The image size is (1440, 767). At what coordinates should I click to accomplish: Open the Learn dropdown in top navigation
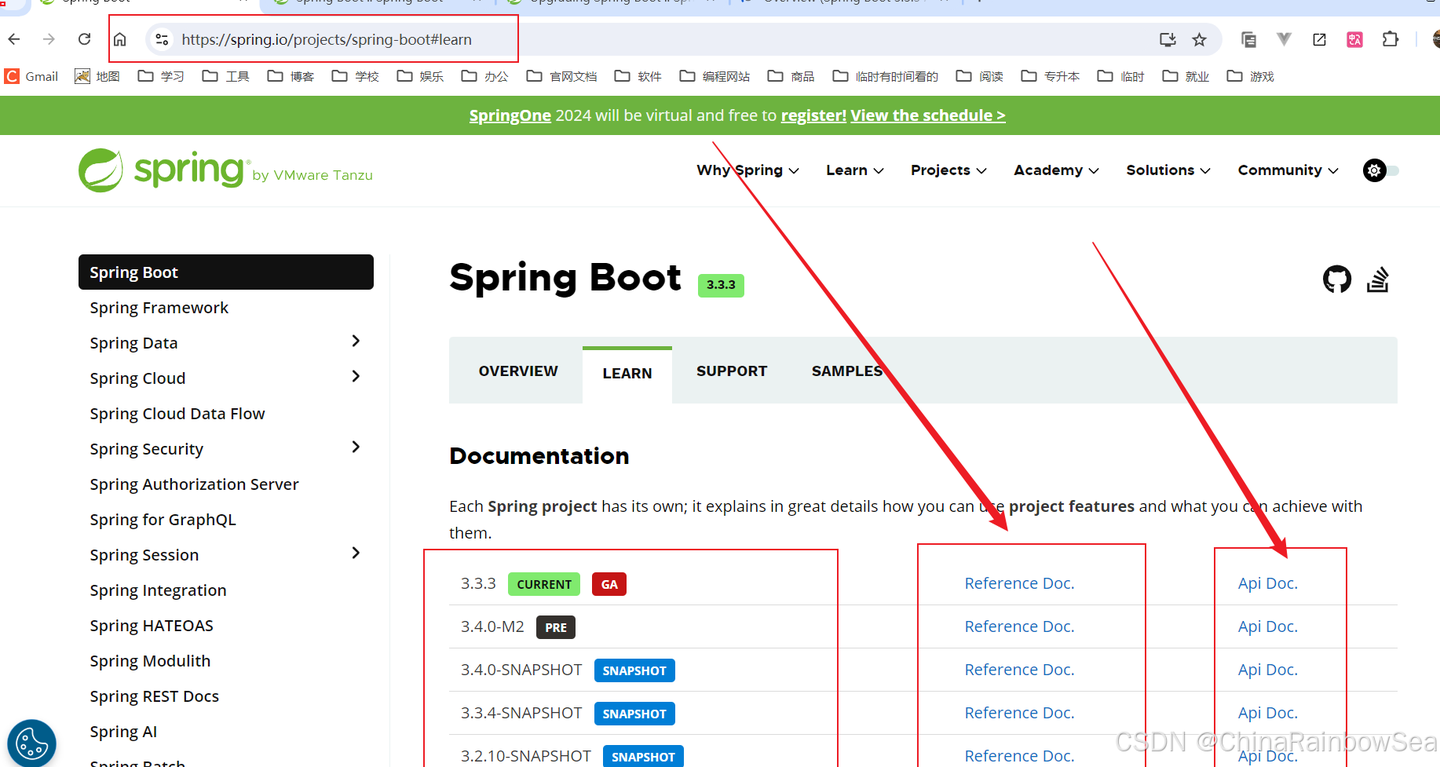[x=855, y=170]
